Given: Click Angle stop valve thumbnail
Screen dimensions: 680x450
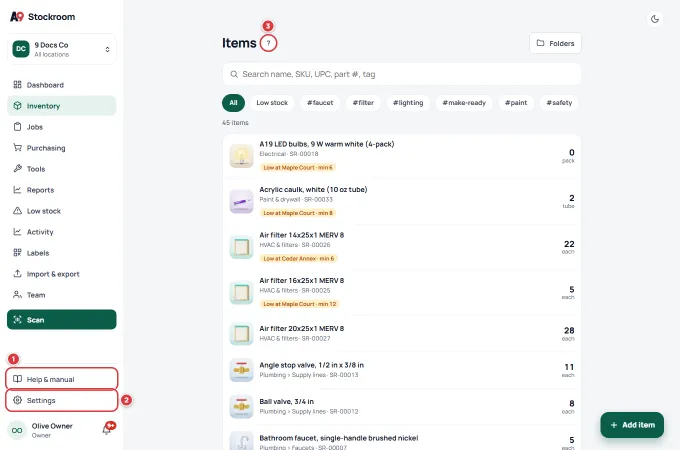Looking at the screenshot, I should click(241, 370).
